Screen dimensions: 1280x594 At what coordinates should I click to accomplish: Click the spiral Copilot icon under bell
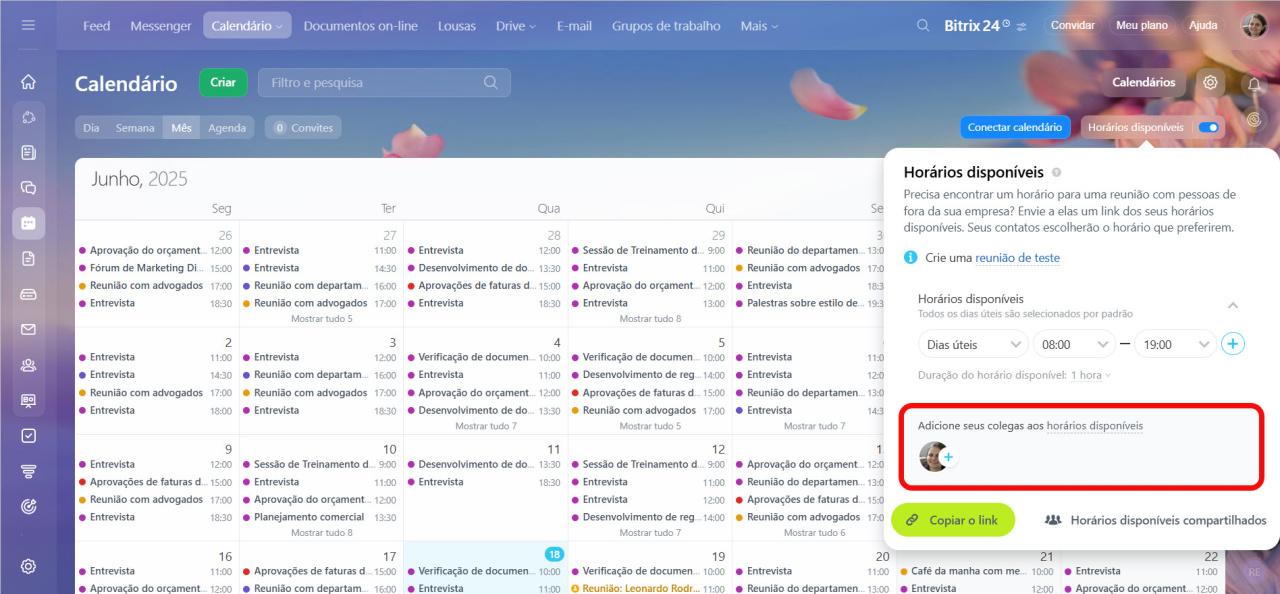[x=1254, y=119]
